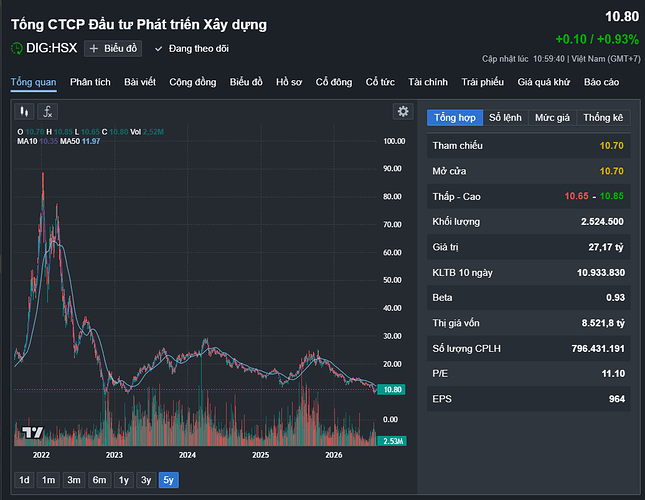The width and height of the screenshot is (645, 500).
Task: Click the Beta value 0.93
Action: pos(615,298)
